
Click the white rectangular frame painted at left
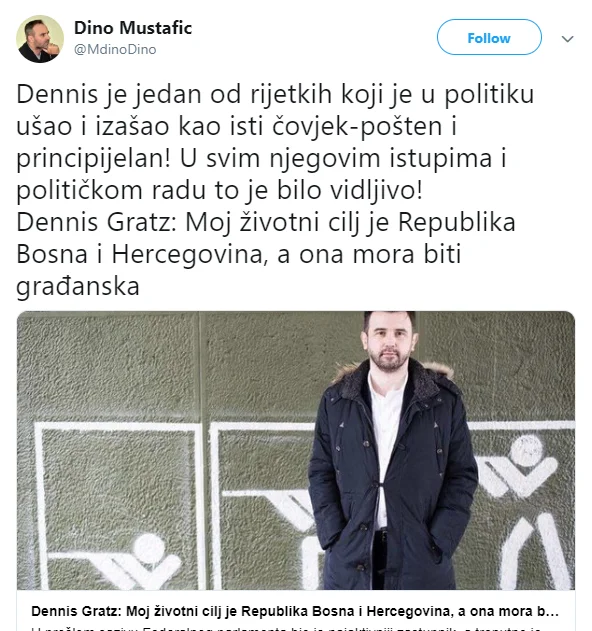point(119,505)
